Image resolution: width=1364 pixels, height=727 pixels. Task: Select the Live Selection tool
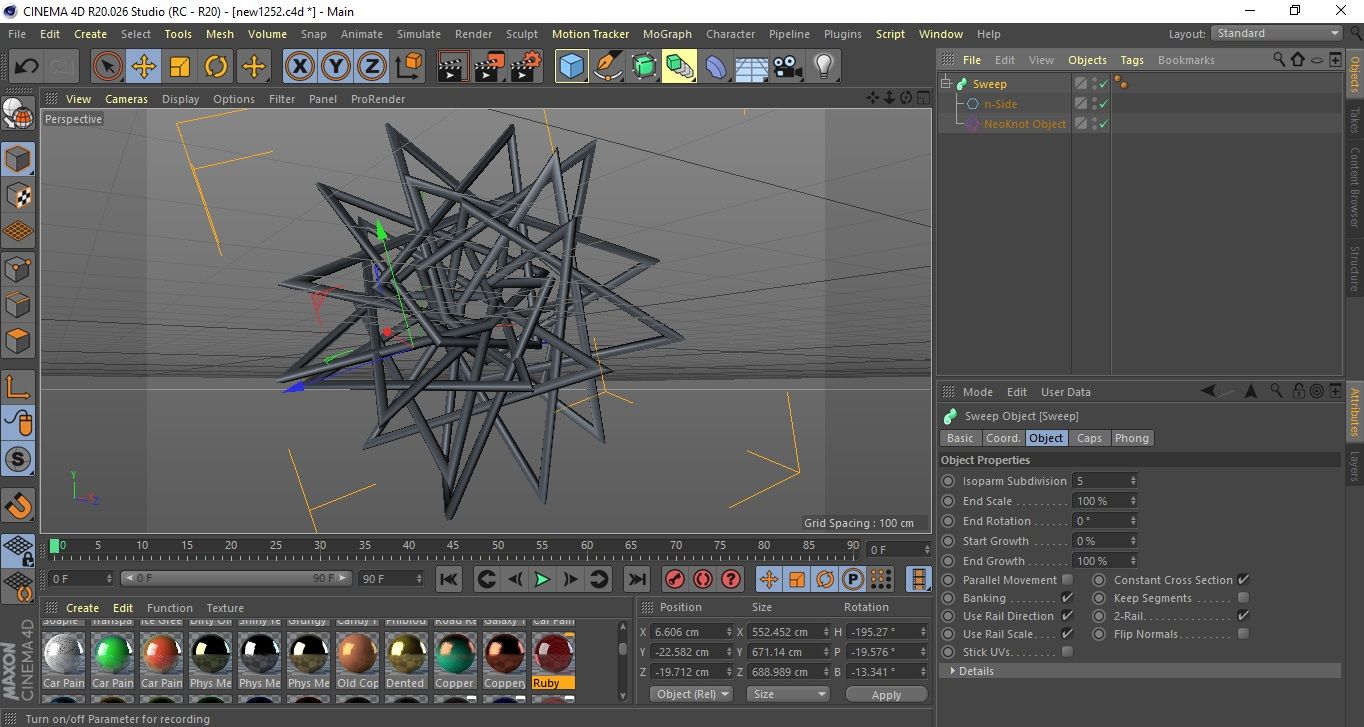pos(108,67)
